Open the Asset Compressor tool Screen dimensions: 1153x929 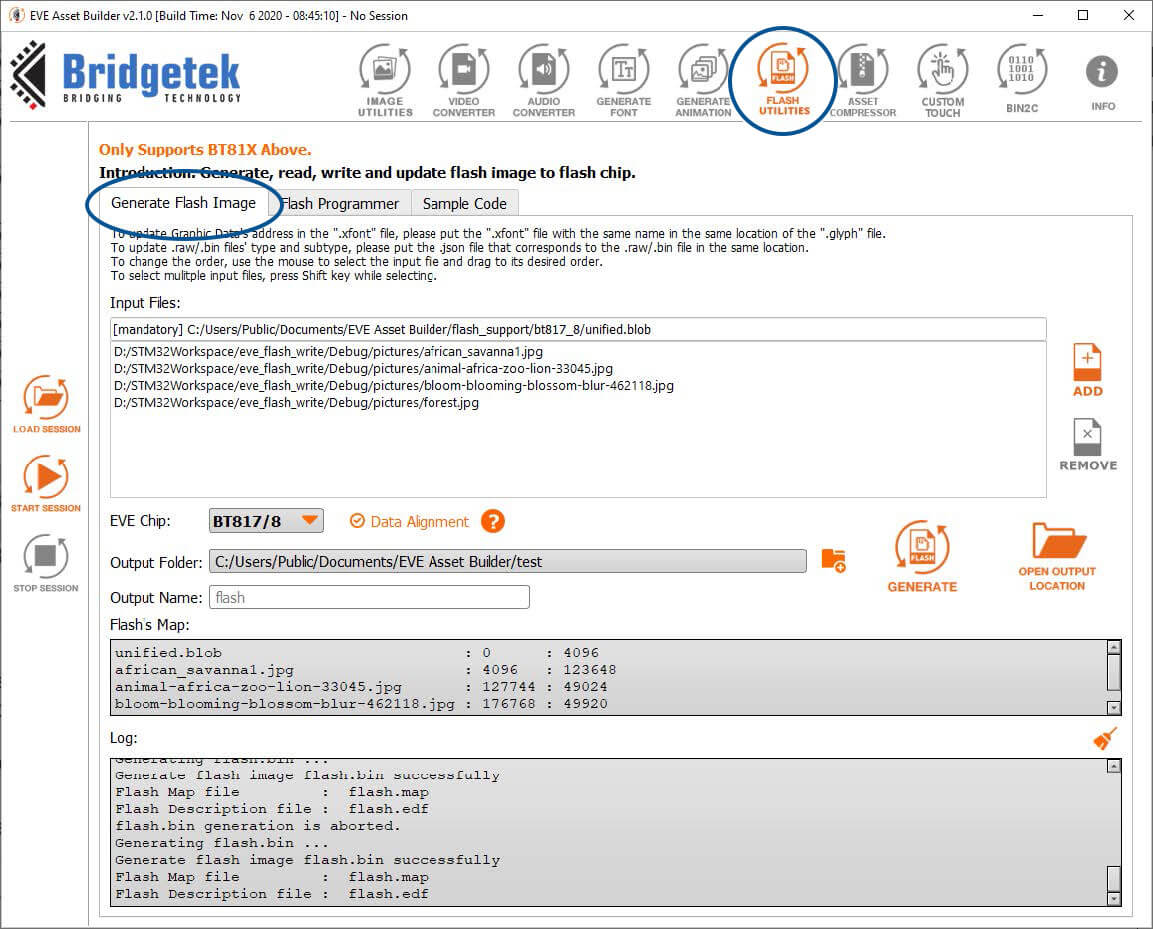(x=863, y=81)
